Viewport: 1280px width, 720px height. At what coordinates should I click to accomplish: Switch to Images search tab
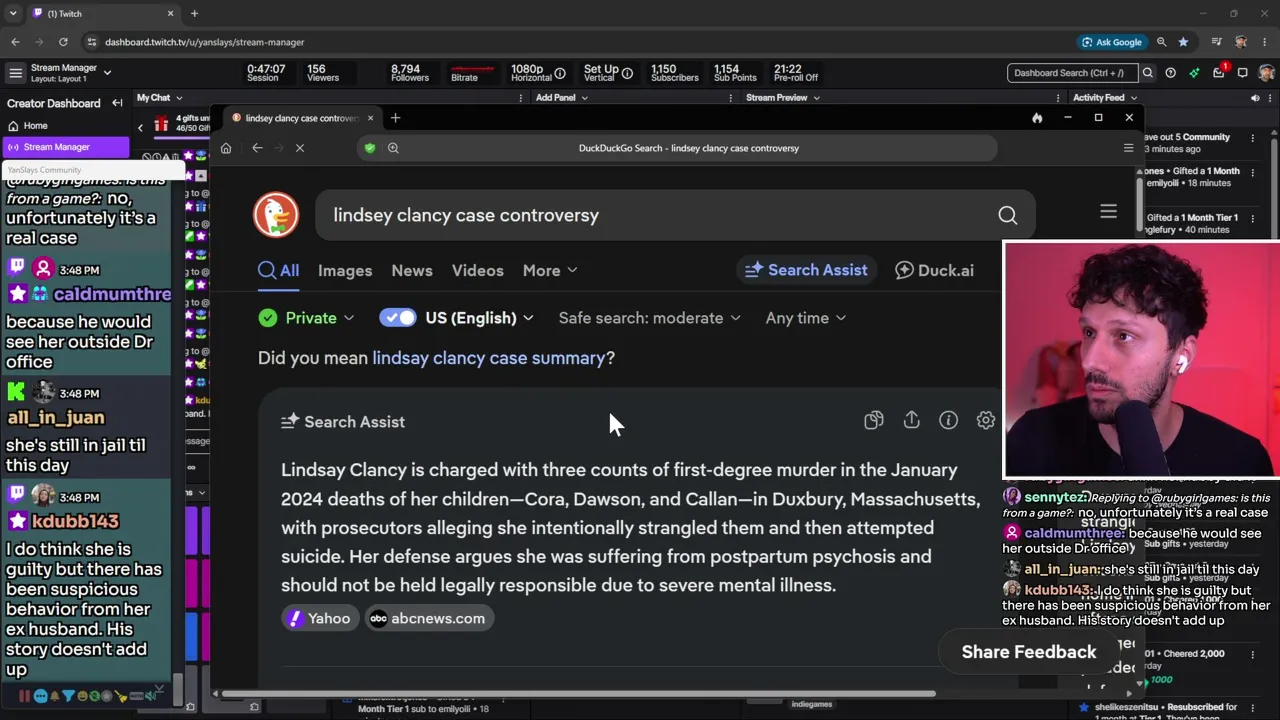345,270
